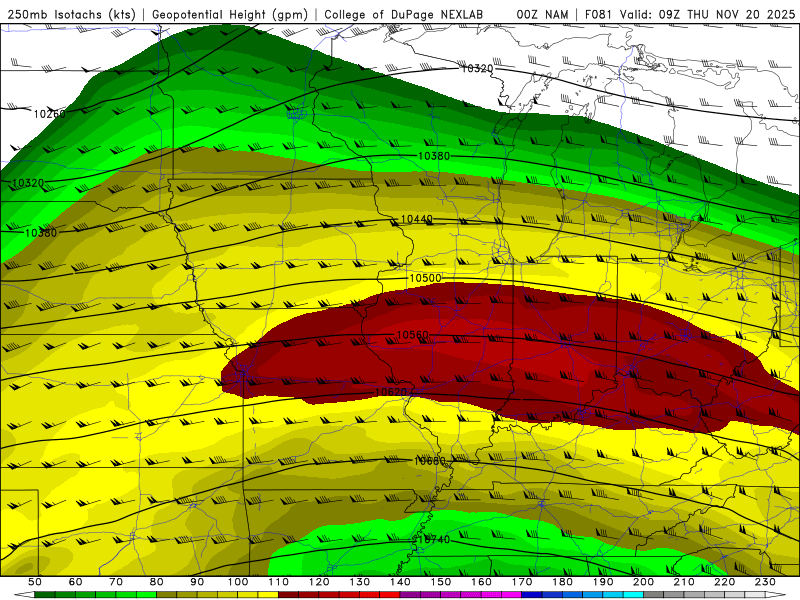Select the 160 value on the color scale
The image size is (800, 600).
pos(482,582)
